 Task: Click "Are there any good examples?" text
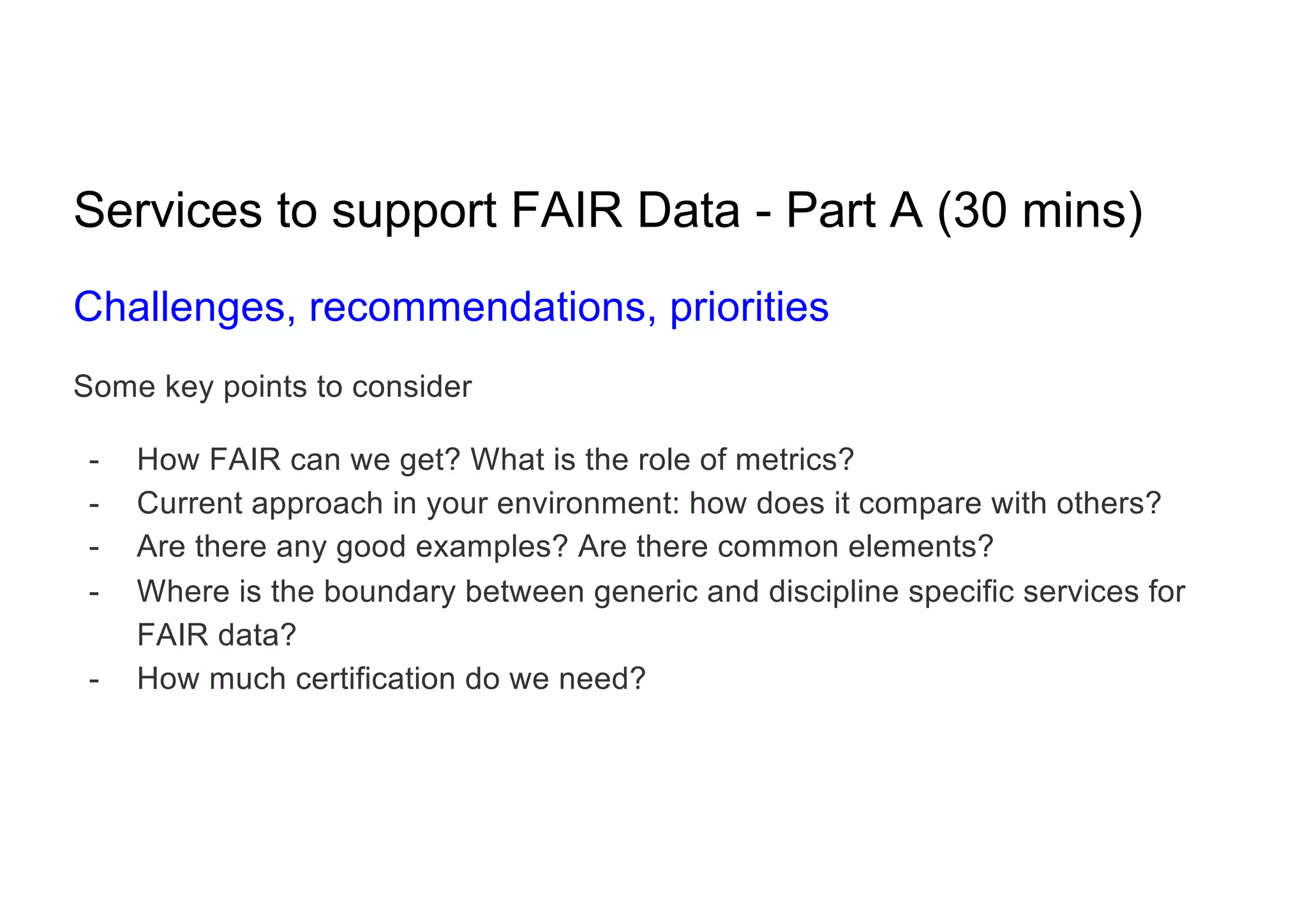pyautogui.click(x=352, y=547)
